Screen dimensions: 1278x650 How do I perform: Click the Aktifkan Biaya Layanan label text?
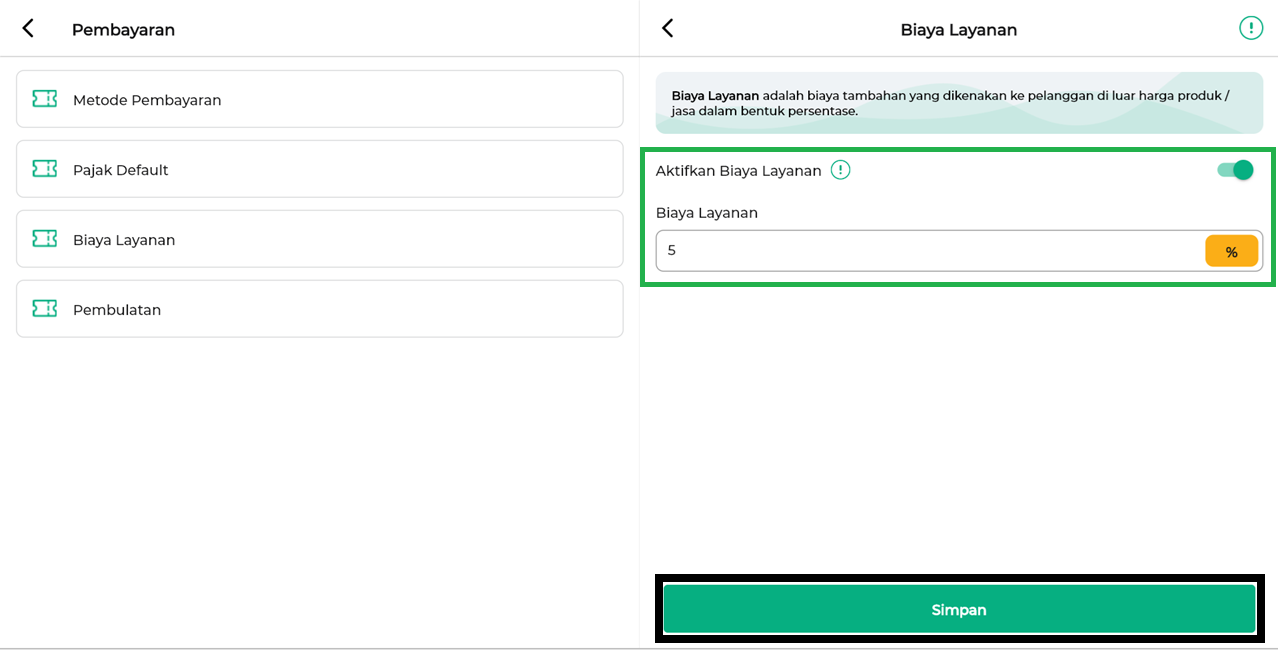coord(738,171)
